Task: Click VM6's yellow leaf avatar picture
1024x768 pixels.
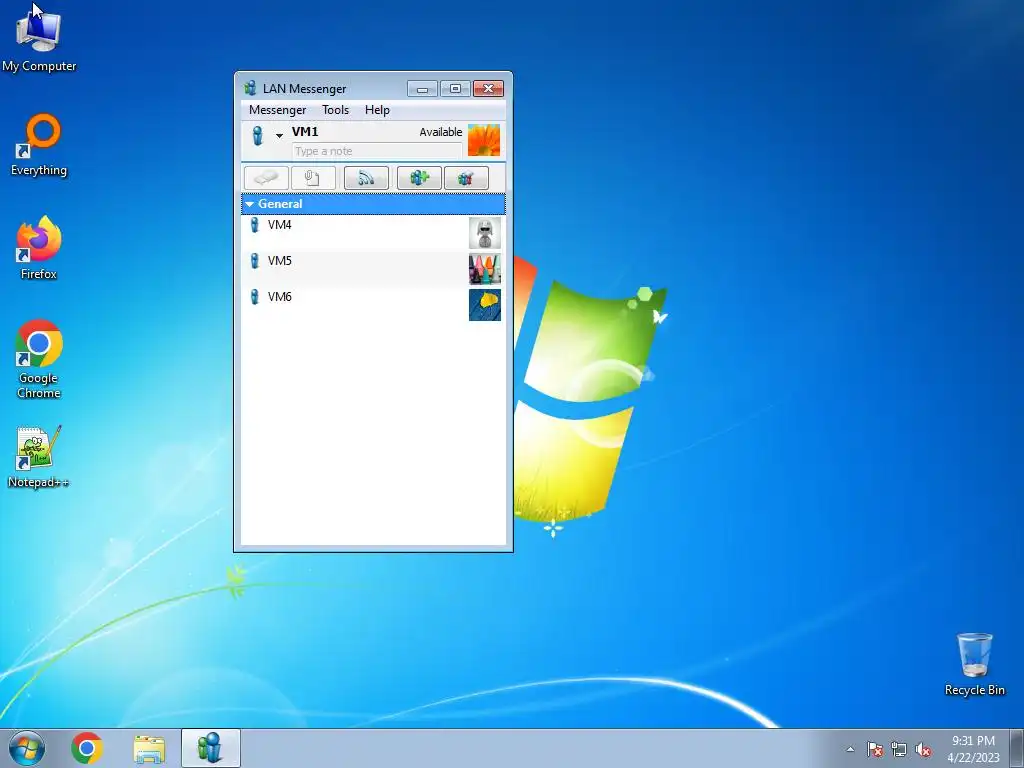Action: click(x=485, y=305)
